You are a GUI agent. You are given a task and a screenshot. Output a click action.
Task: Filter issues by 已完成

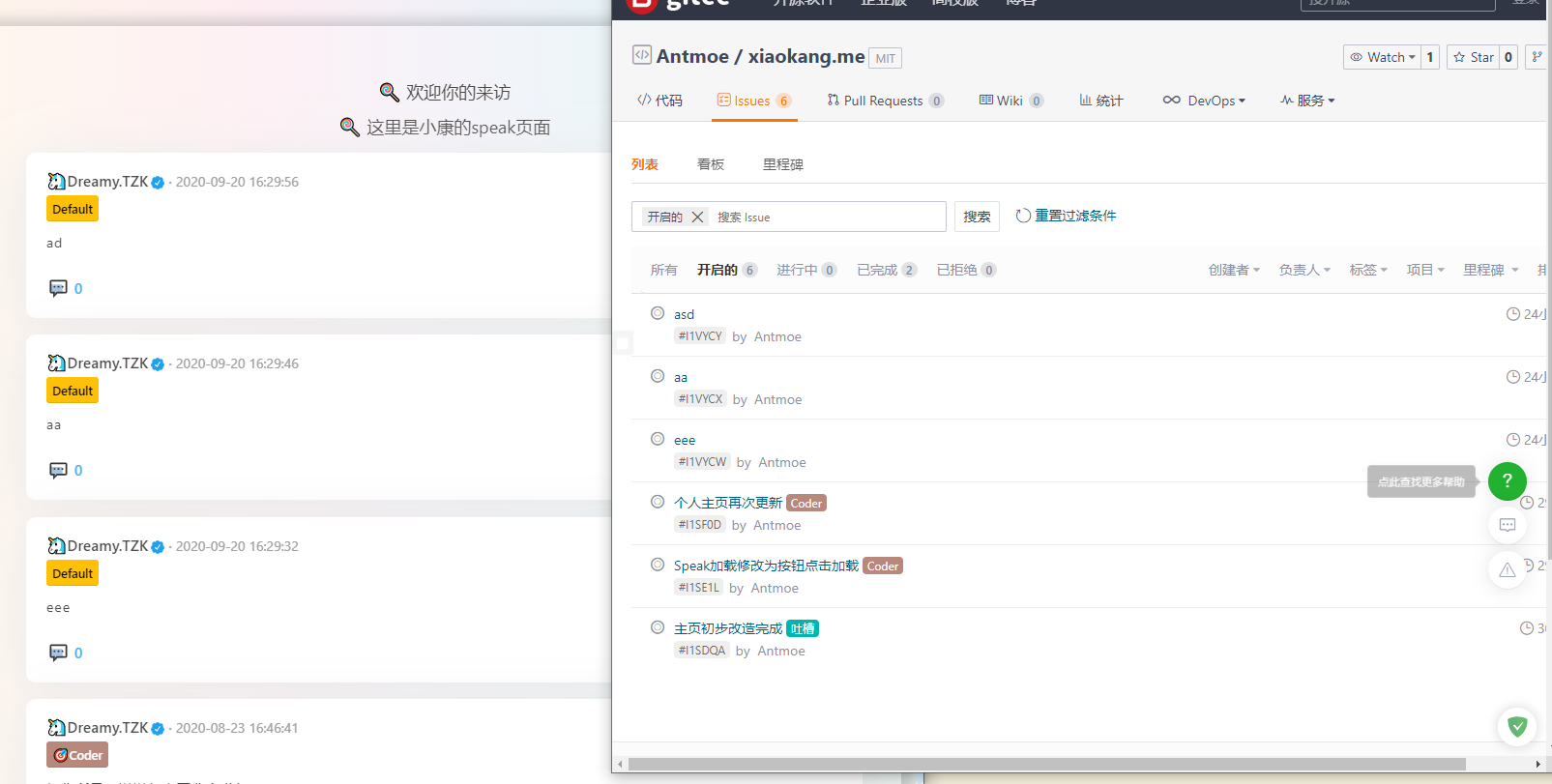point(887,270)
